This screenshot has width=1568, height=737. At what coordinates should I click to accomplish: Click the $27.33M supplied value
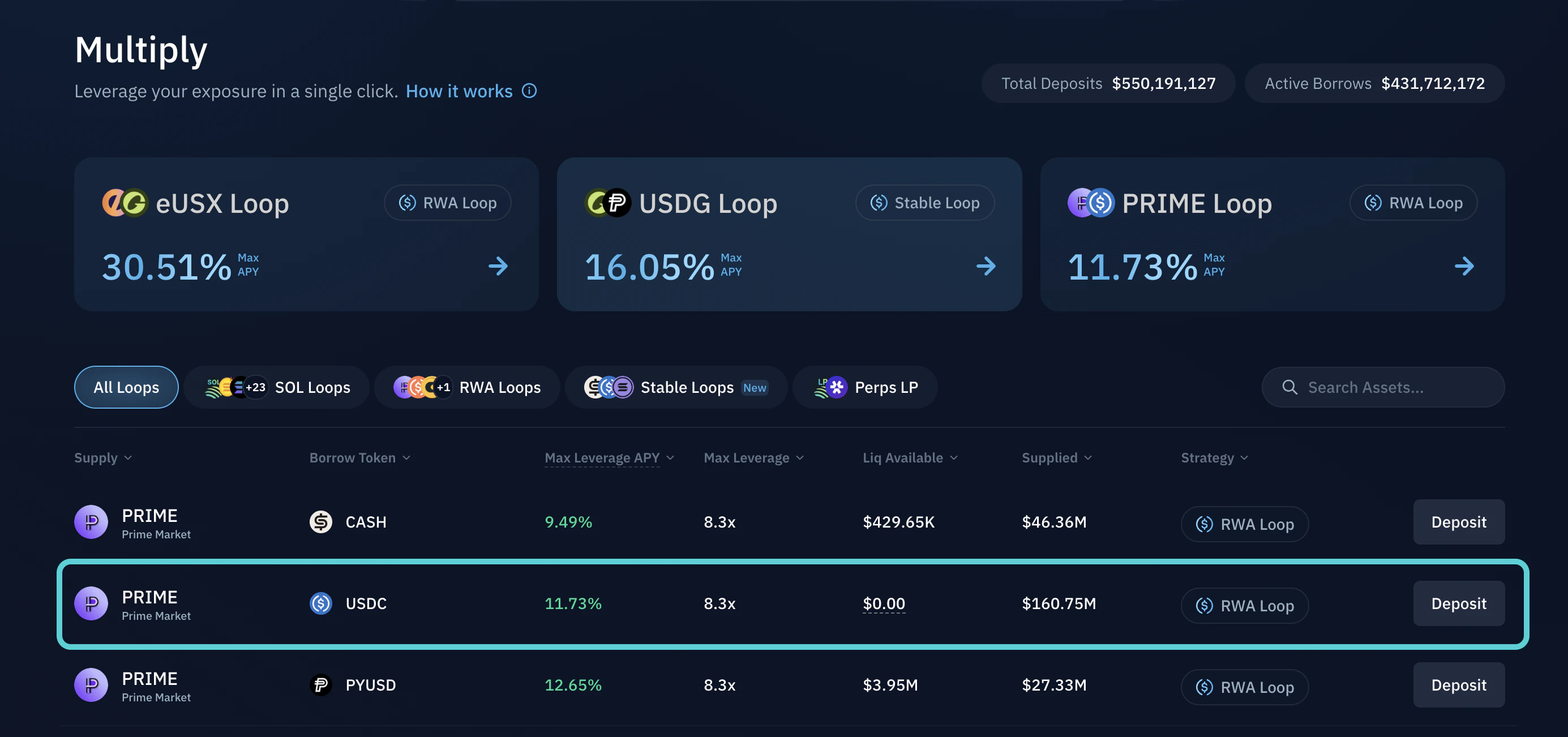[x=1054, y=685]
